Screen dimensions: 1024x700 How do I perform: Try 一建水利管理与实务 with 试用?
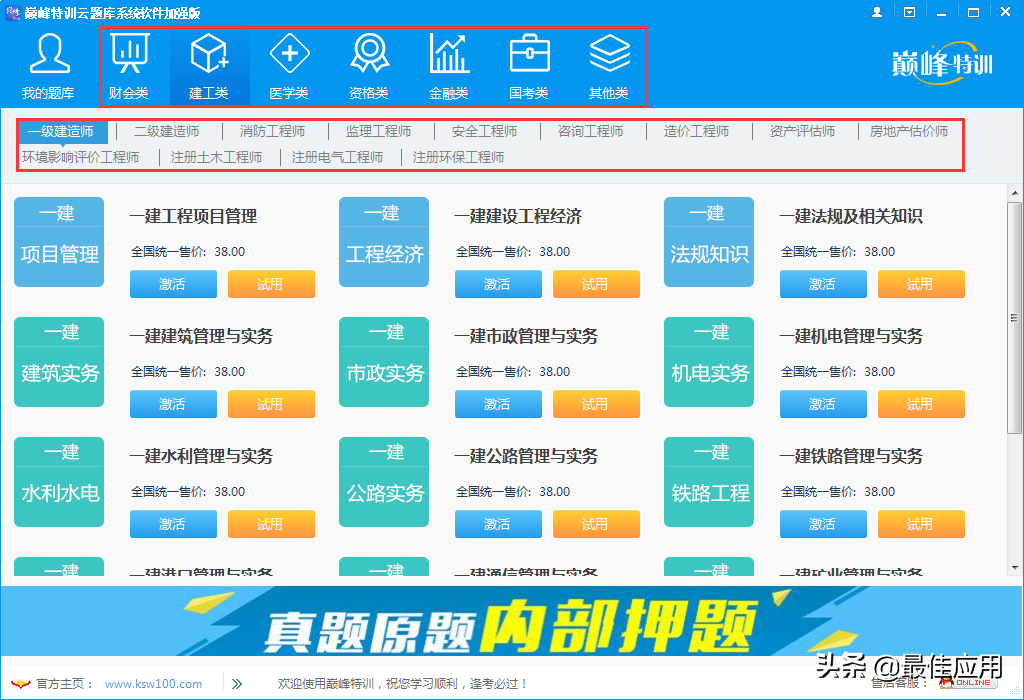pyautogui.click(x=271, y=524)
